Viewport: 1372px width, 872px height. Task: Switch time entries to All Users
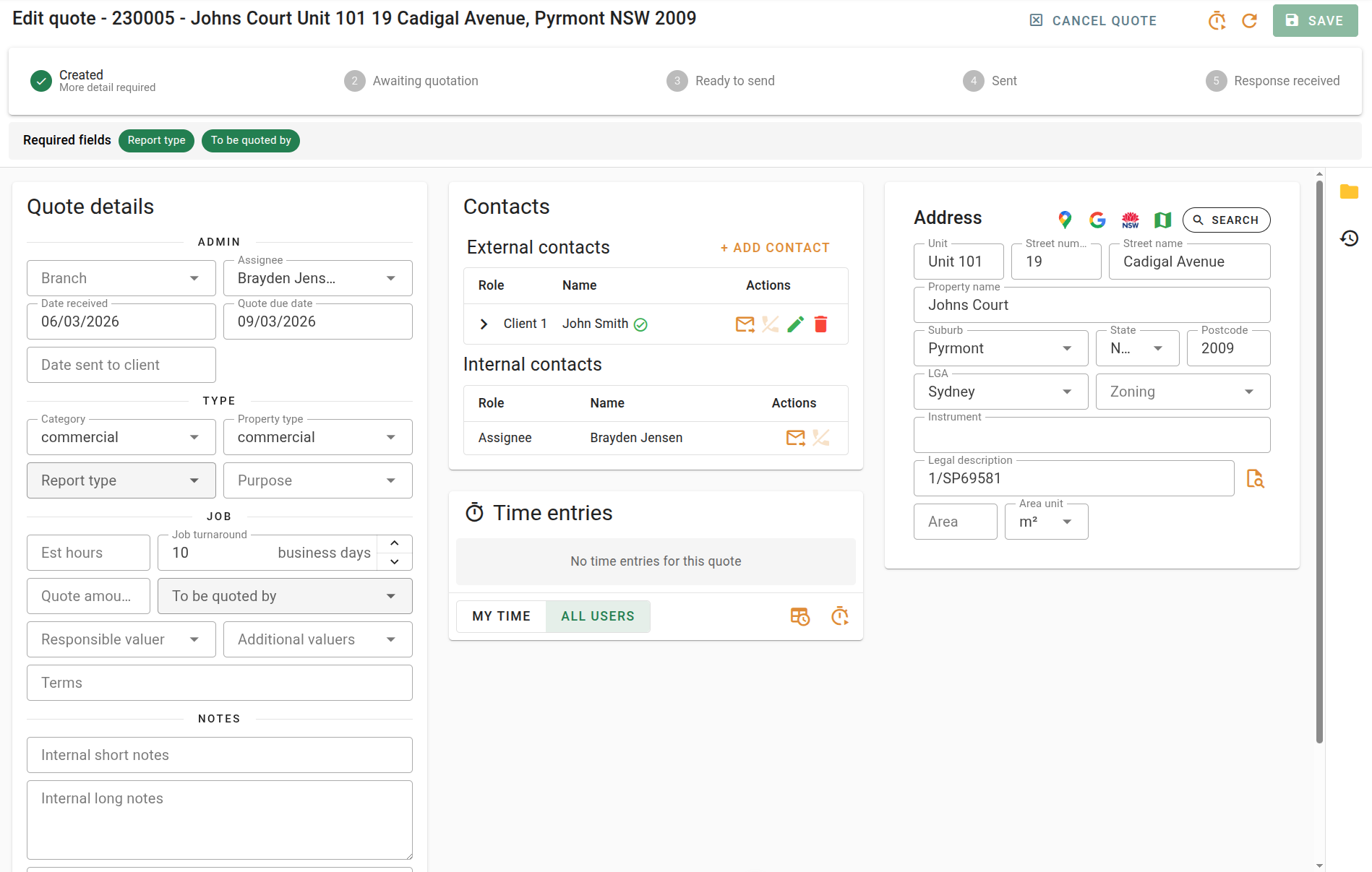click(597, 616)
